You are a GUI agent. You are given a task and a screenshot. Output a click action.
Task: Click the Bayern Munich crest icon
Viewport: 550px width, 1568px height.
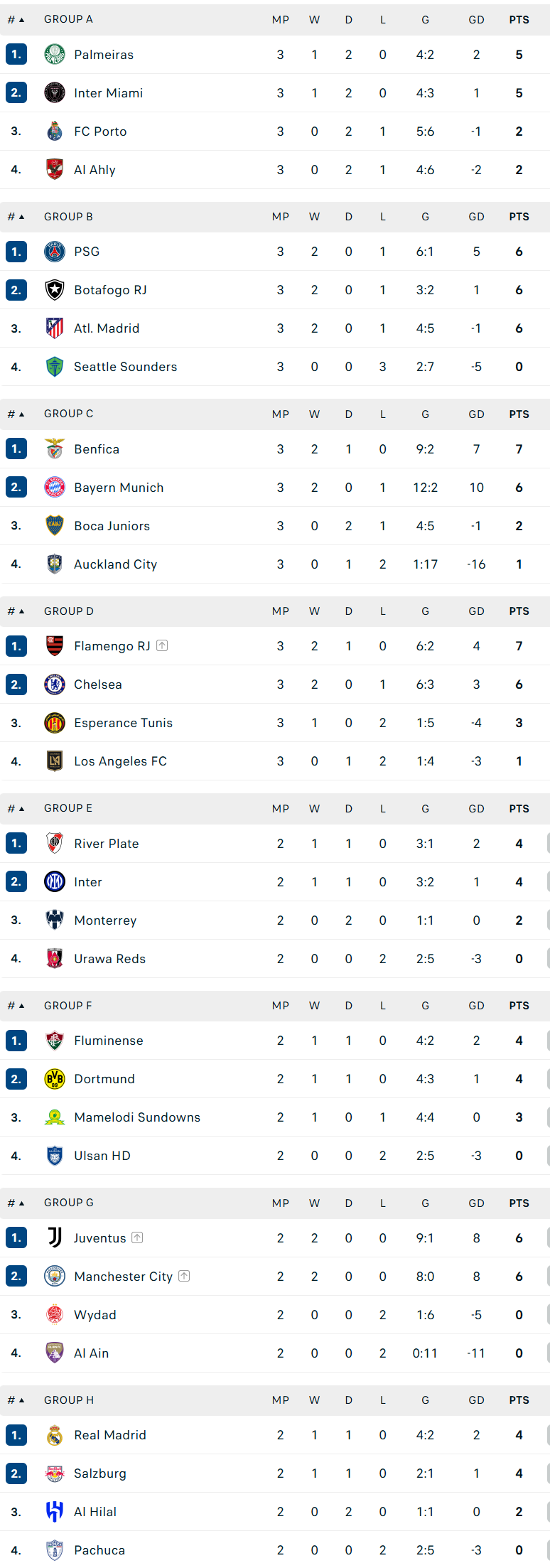pyautogui.click(x=55, y=488)
